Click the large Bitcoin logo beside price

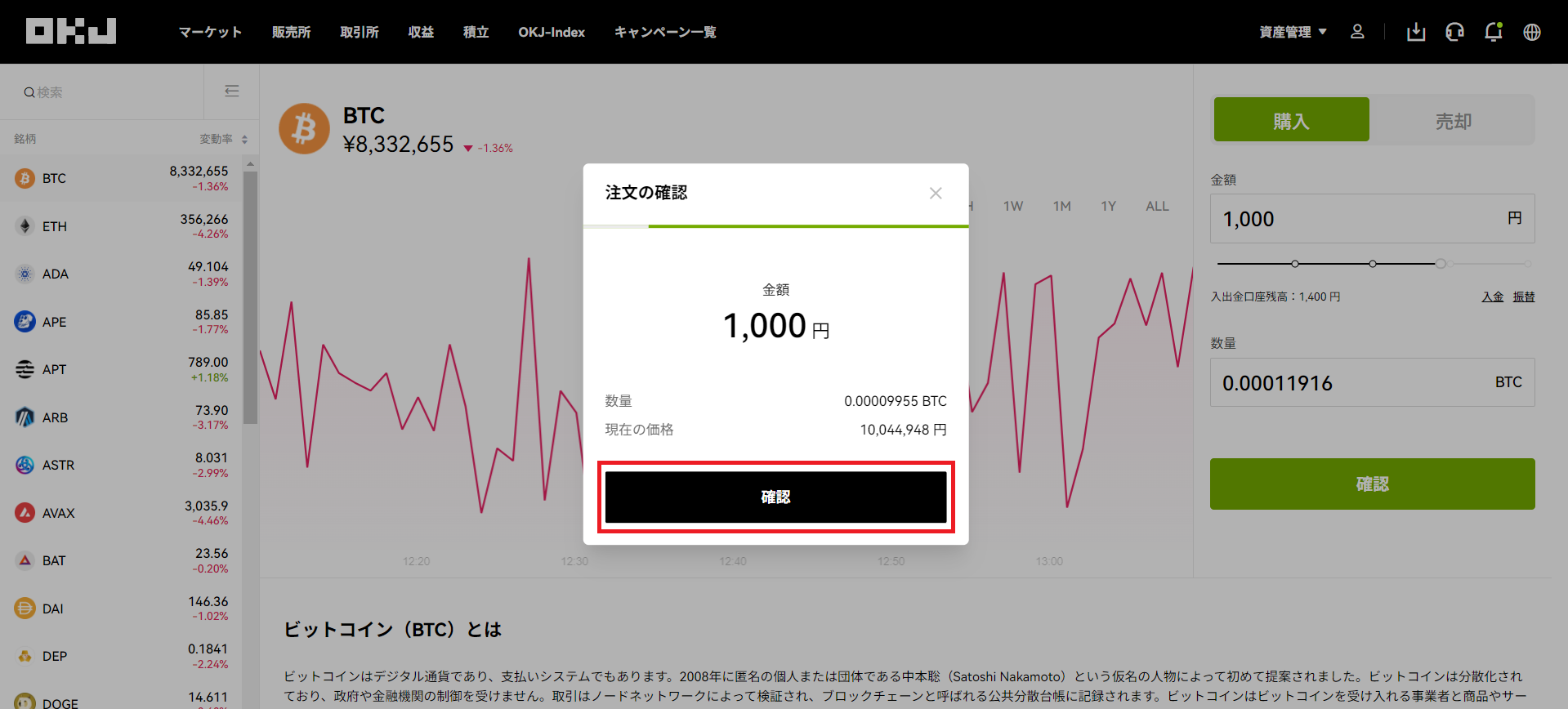304,128
